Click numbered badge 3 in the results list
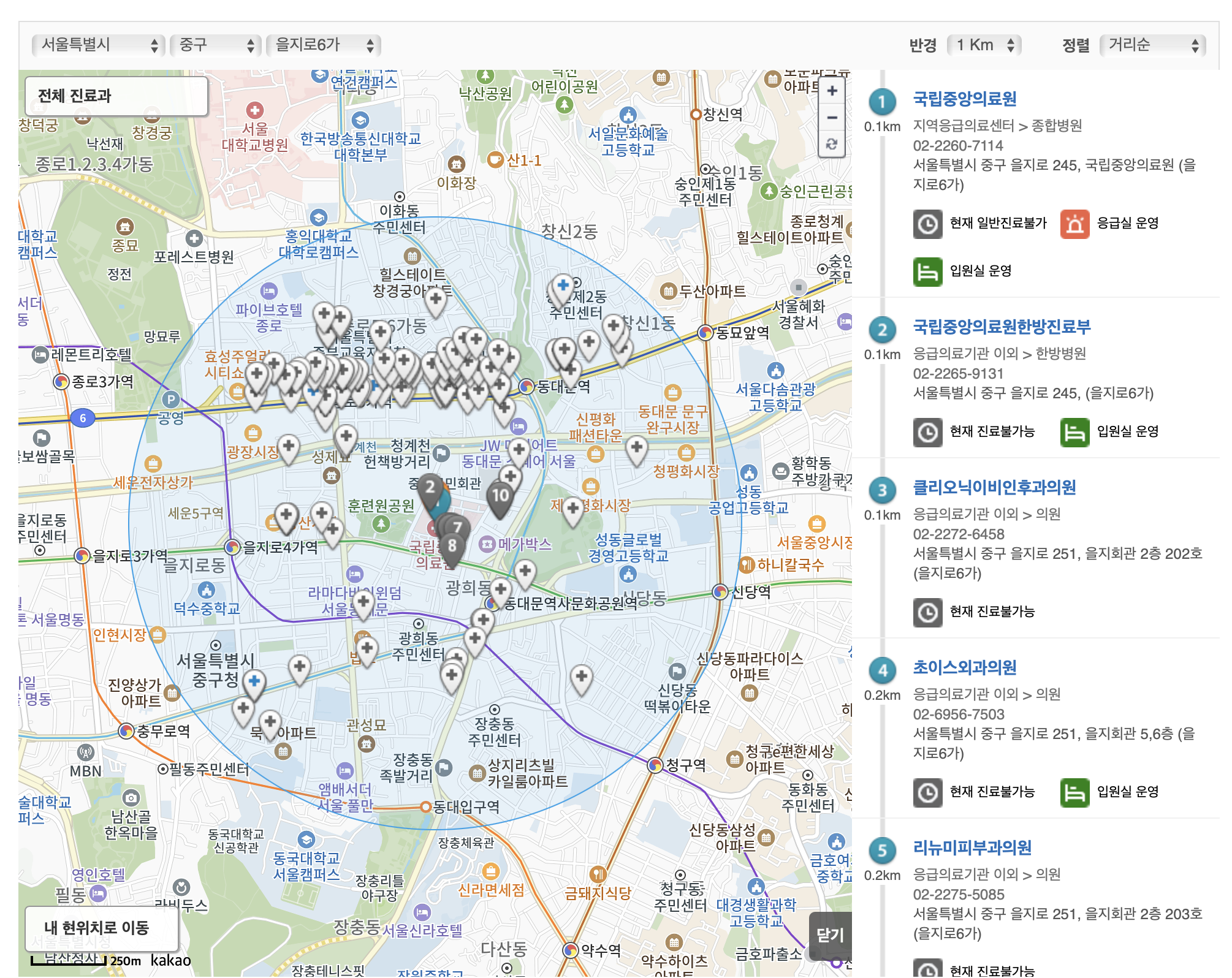This screenshot has width=1232, height=978. tap(882, 490)
